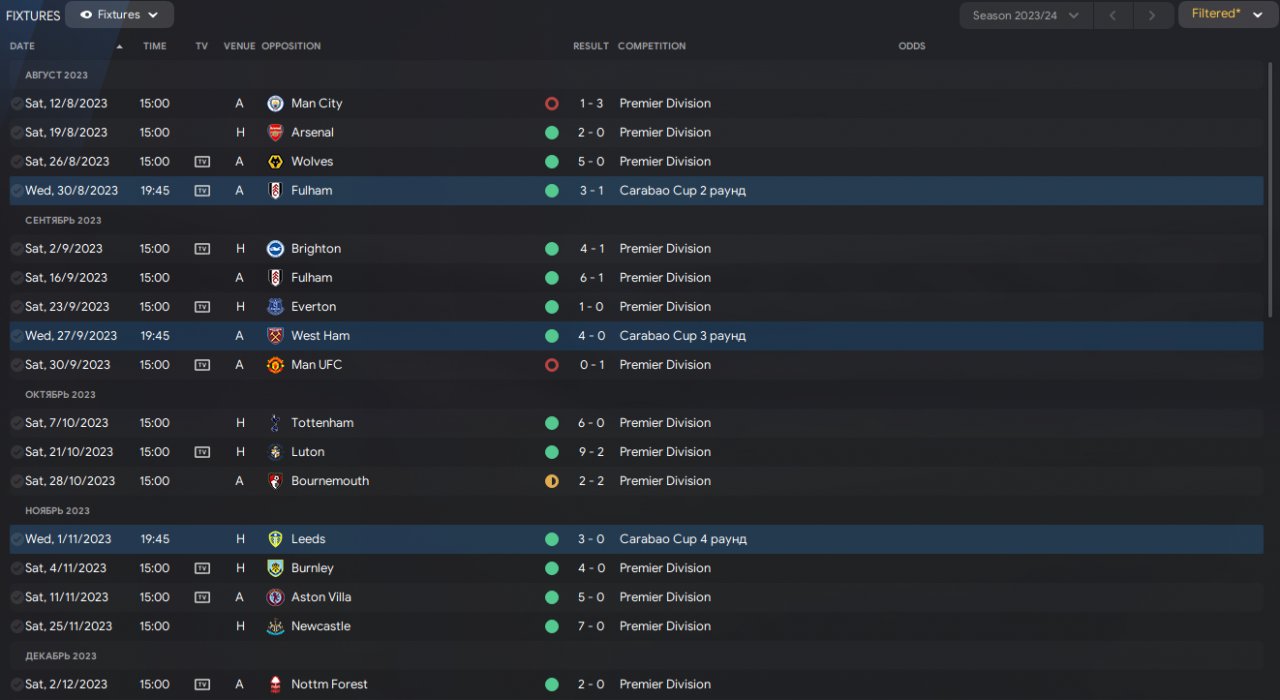Click the Wolves club badge
Image resolution: width=1280 pixels, height=700 pixels.
point(275,161)
